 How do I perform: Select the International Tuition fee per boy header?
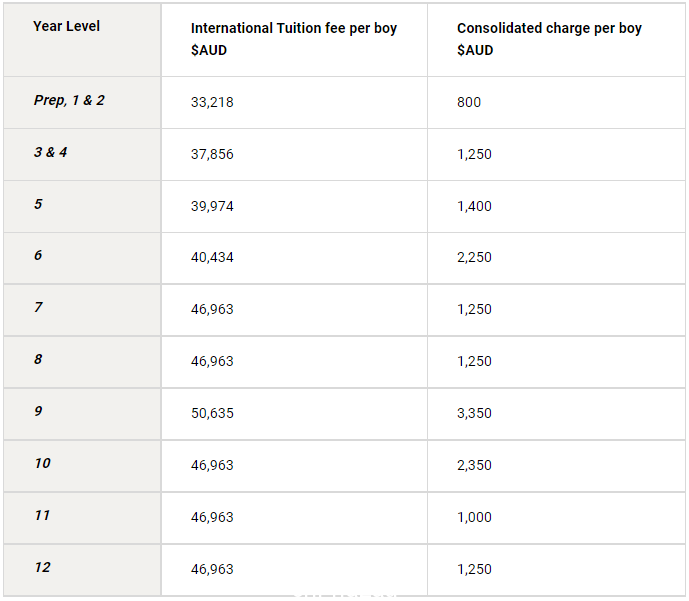tap(294, 39)
